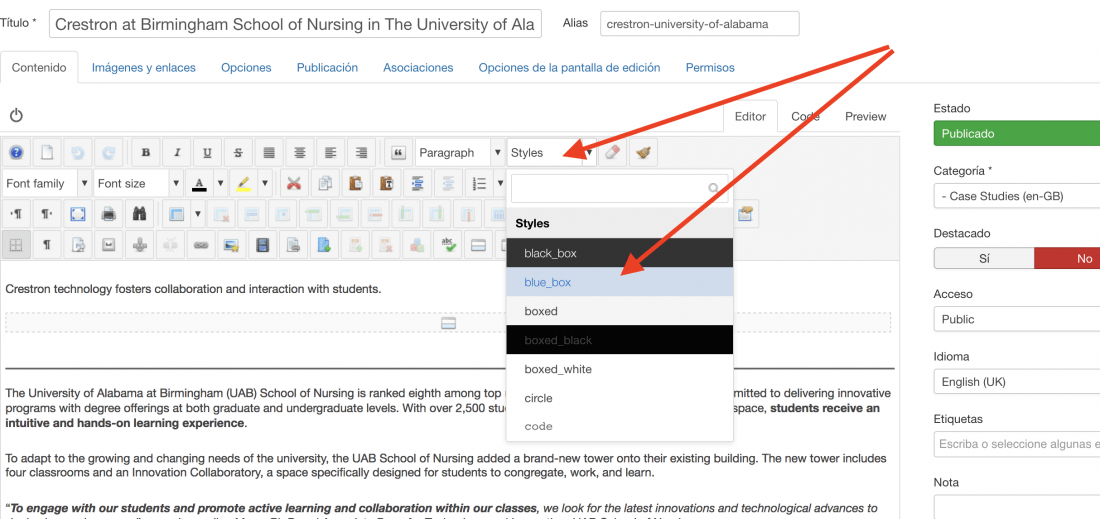
Task: Open the Permisos tab
Action: (710, 67)
